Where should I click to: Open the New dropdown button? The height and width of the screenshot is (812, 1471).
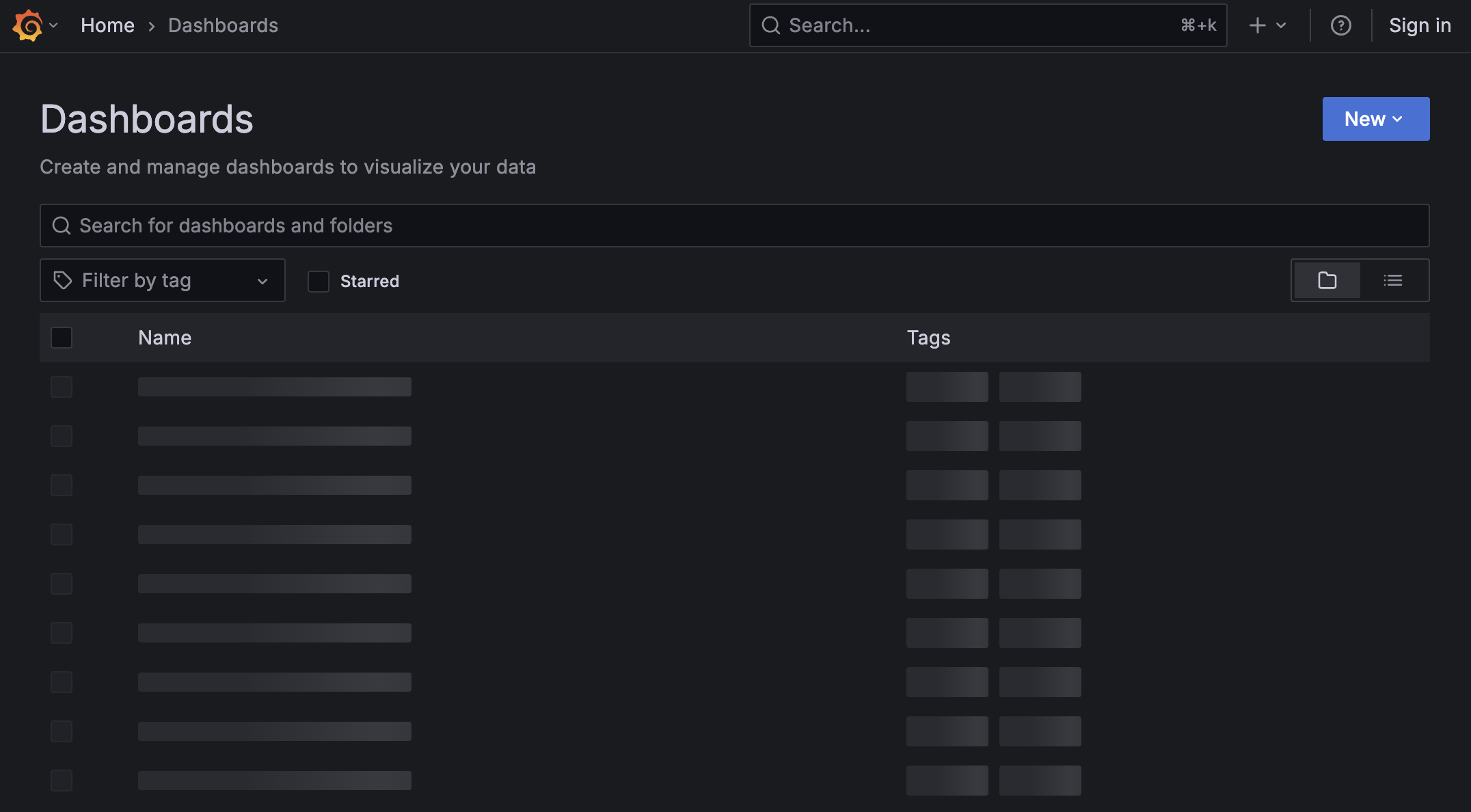pos(1375,119)
